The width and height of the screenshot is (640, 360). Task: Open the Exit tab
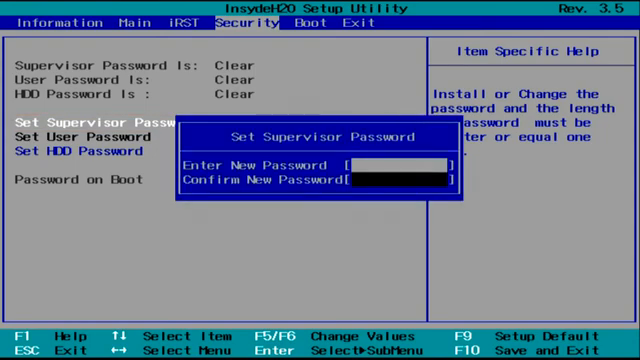click(358, 23)
